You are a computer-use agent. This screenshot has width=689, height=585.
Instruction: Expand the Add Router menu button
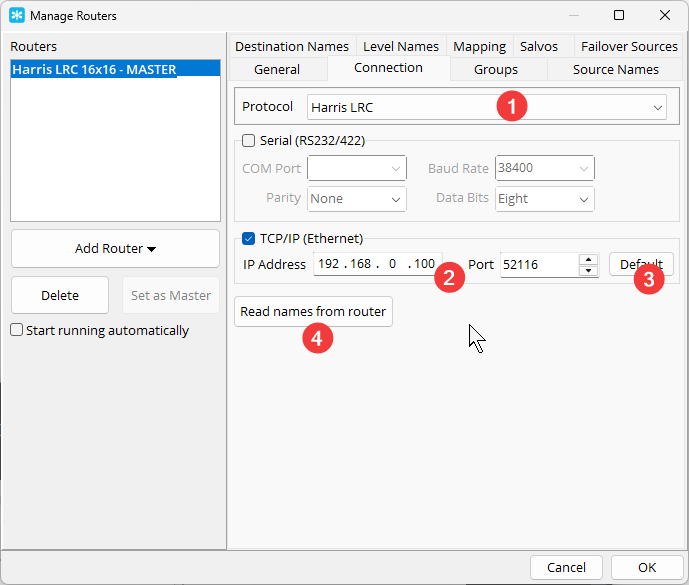[x=115, y=249]
